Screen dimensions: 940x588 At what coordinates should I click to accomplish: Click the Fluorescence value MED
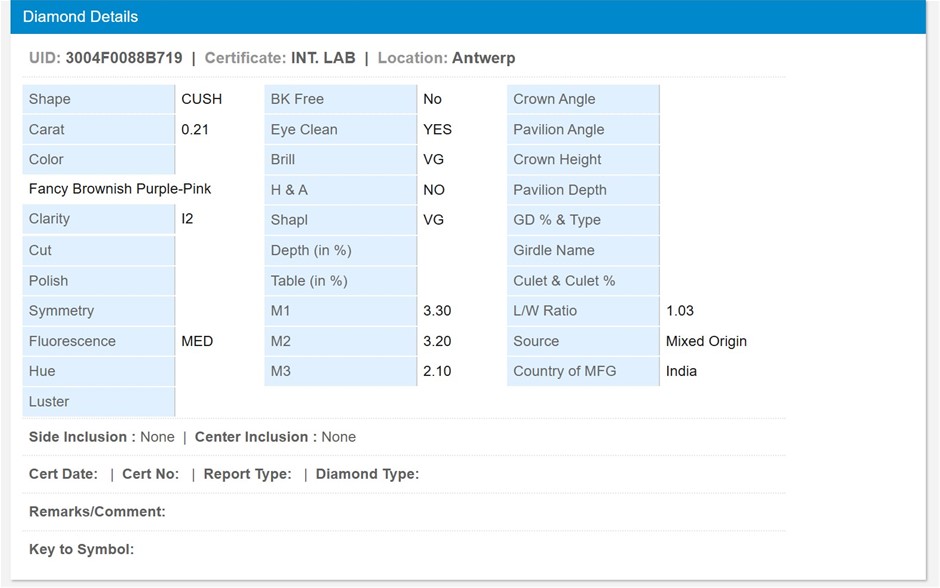197,341
